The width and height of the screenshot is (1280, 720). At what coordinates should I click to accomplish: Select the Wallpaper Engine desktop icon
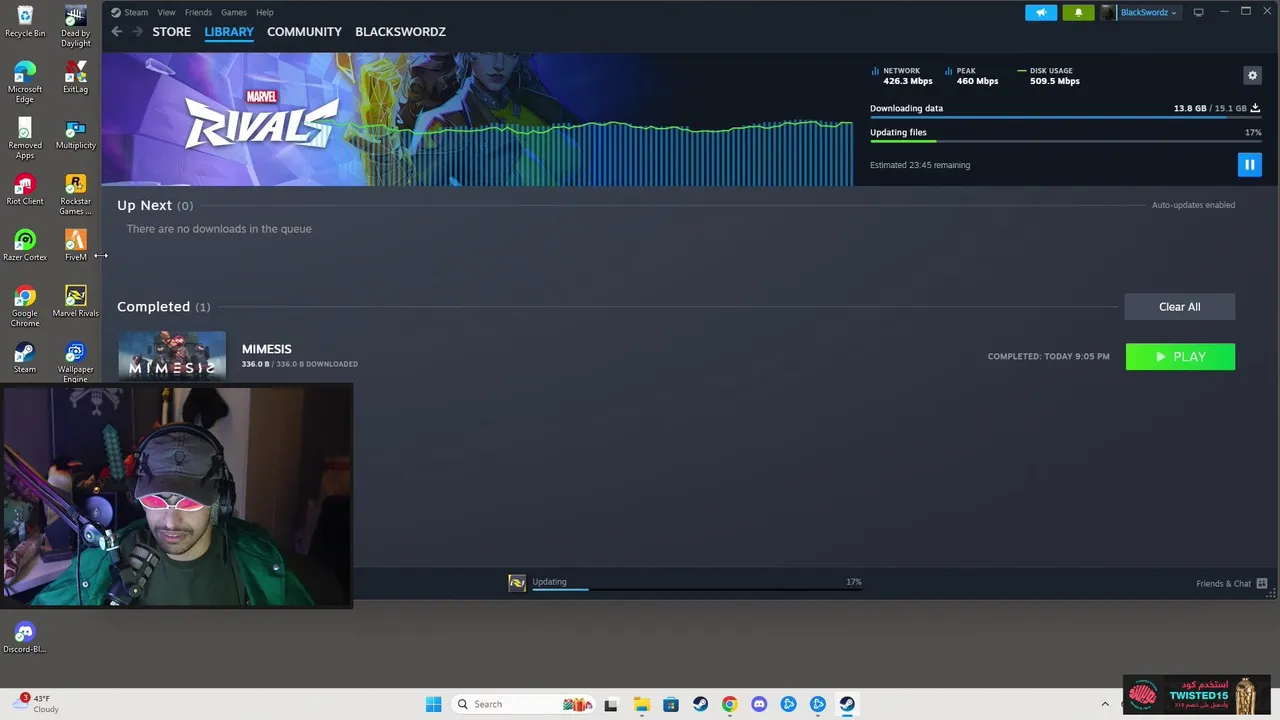(x=75, y=362)
